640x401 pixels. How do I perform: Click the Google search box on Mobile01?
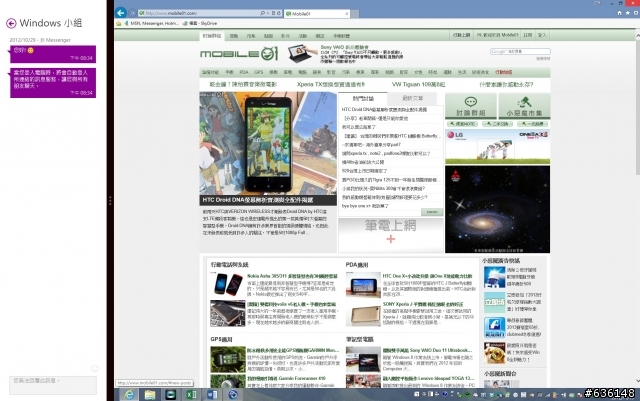click(520, 51)
